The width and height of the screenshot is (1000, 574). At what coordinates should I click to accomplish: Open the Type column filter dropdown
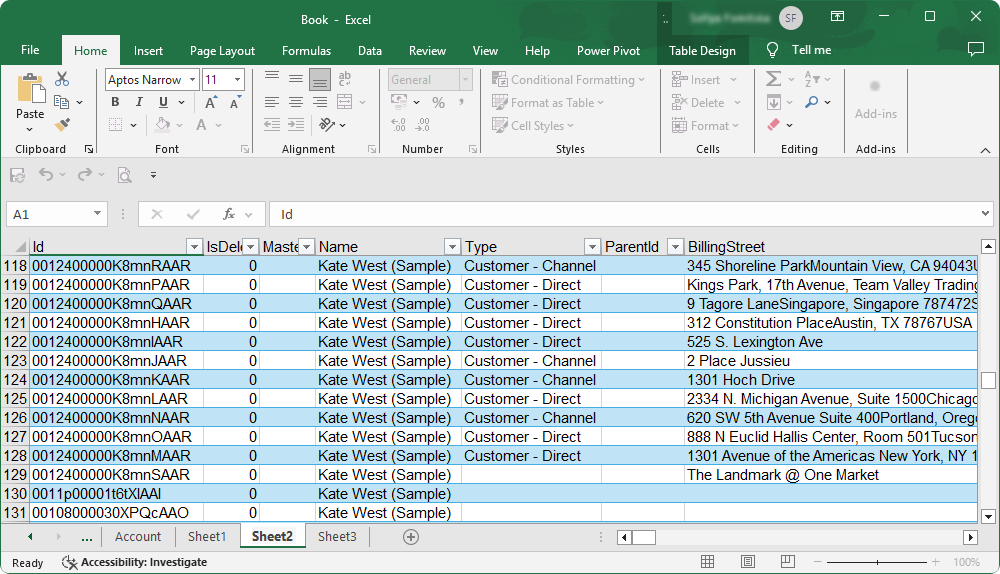tap(592, 247)
